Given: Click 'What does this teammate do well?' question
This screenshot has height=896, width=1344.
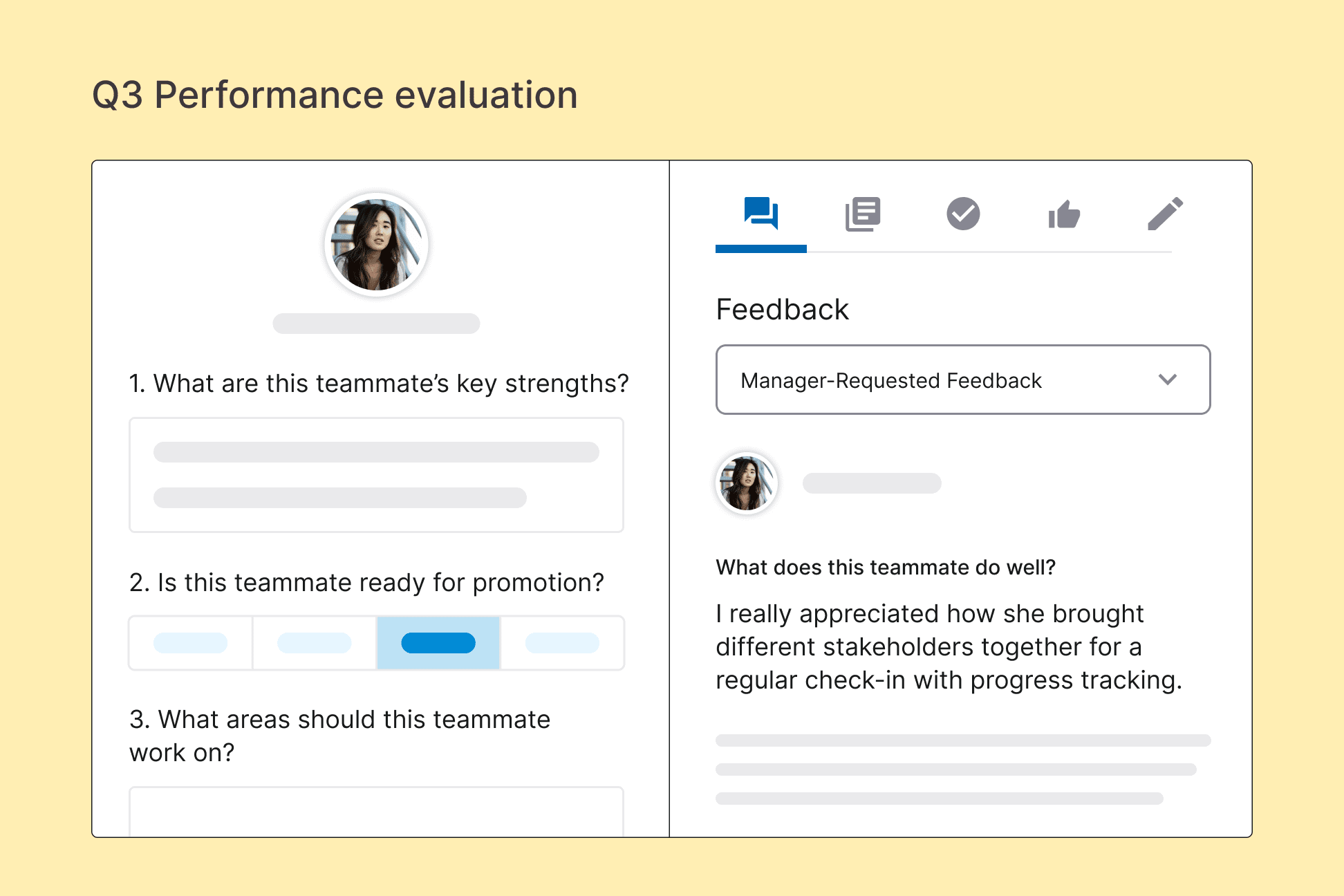Looking at the screenshot, I should (886, 568).
